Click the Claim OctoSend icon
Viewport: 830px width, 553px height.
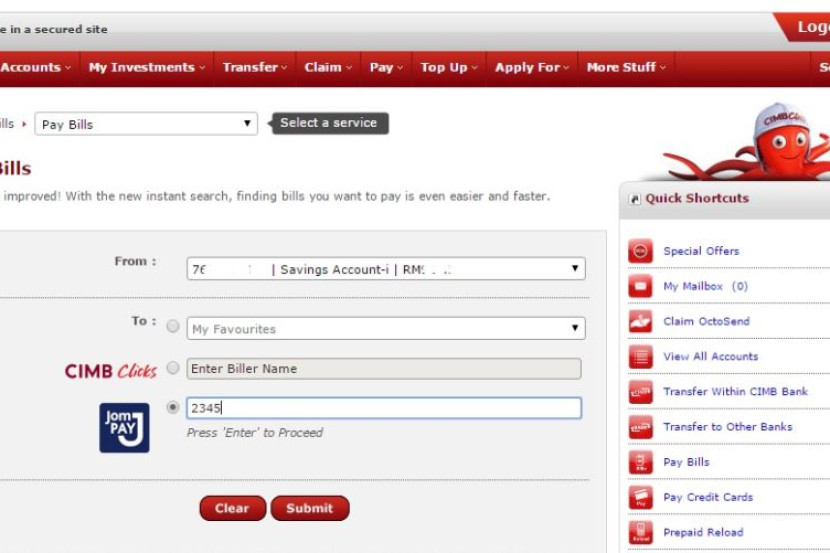[640, 321]
